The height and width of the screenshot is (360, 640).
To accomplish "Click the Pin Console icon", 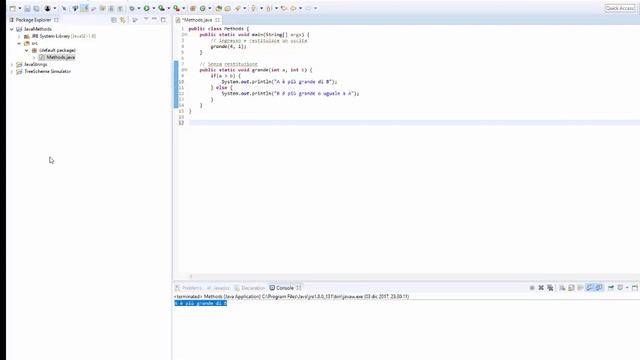I will coord(611,288).
